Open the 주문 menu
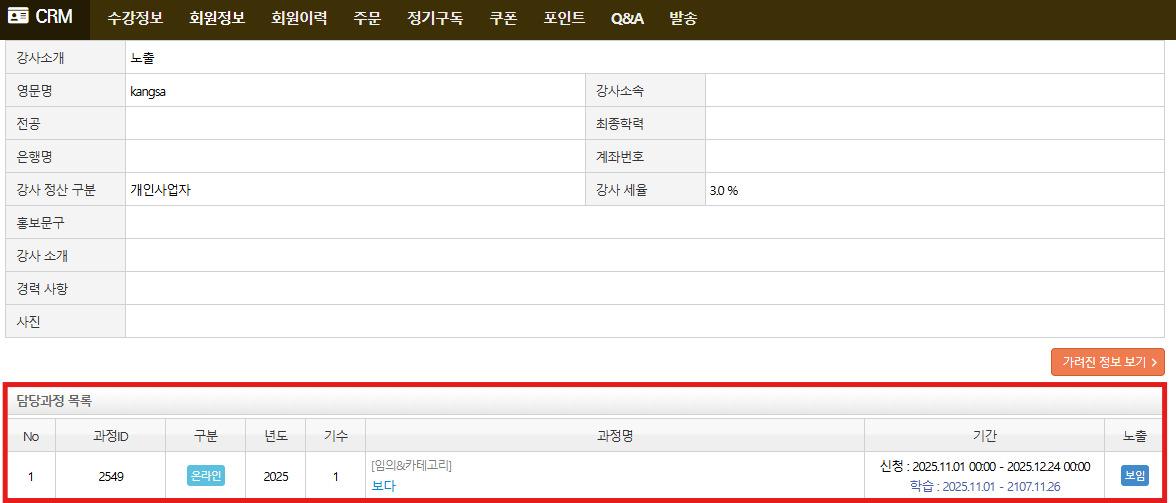The height and width of the screenshot is (503, 1176). pyautogui.click(x=367, y=18)
